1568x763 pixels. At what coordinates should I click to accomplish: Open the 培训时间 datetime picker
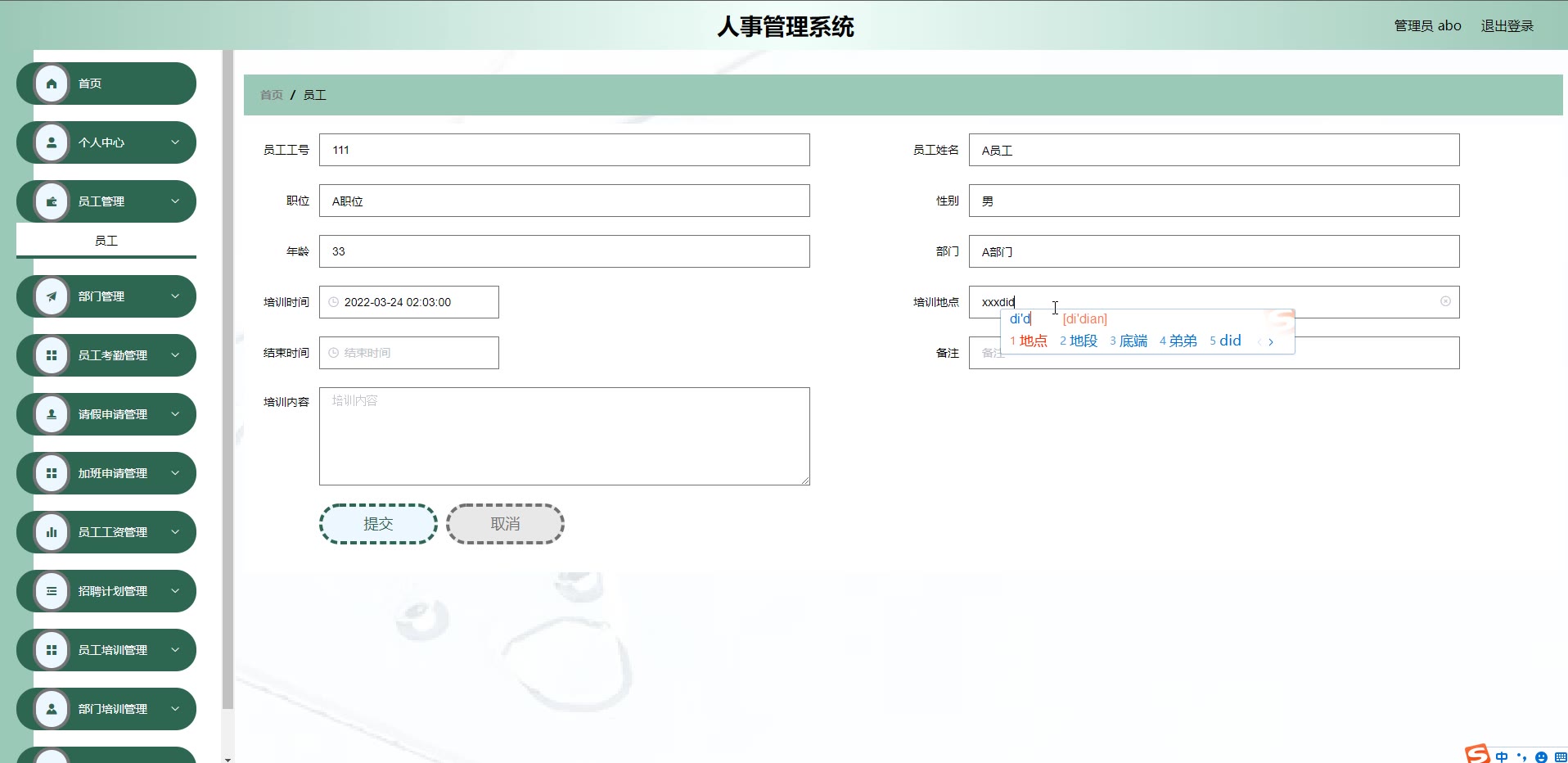409,302
